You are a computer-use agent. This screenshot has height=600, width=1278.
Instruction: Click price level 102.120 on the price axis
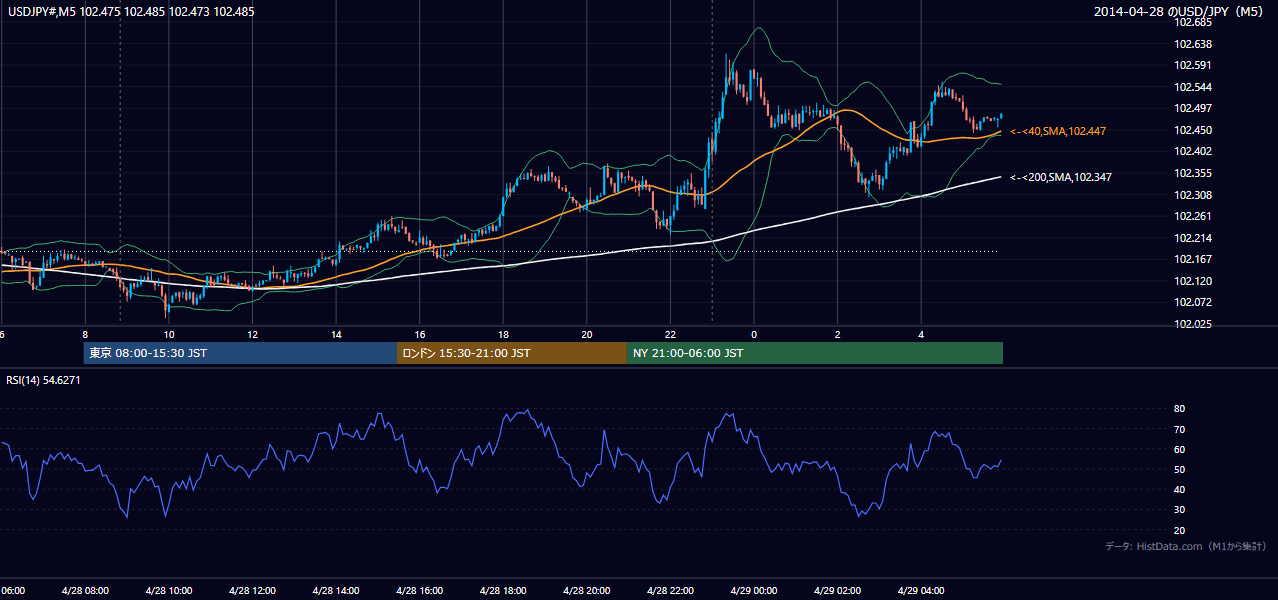1192,281
